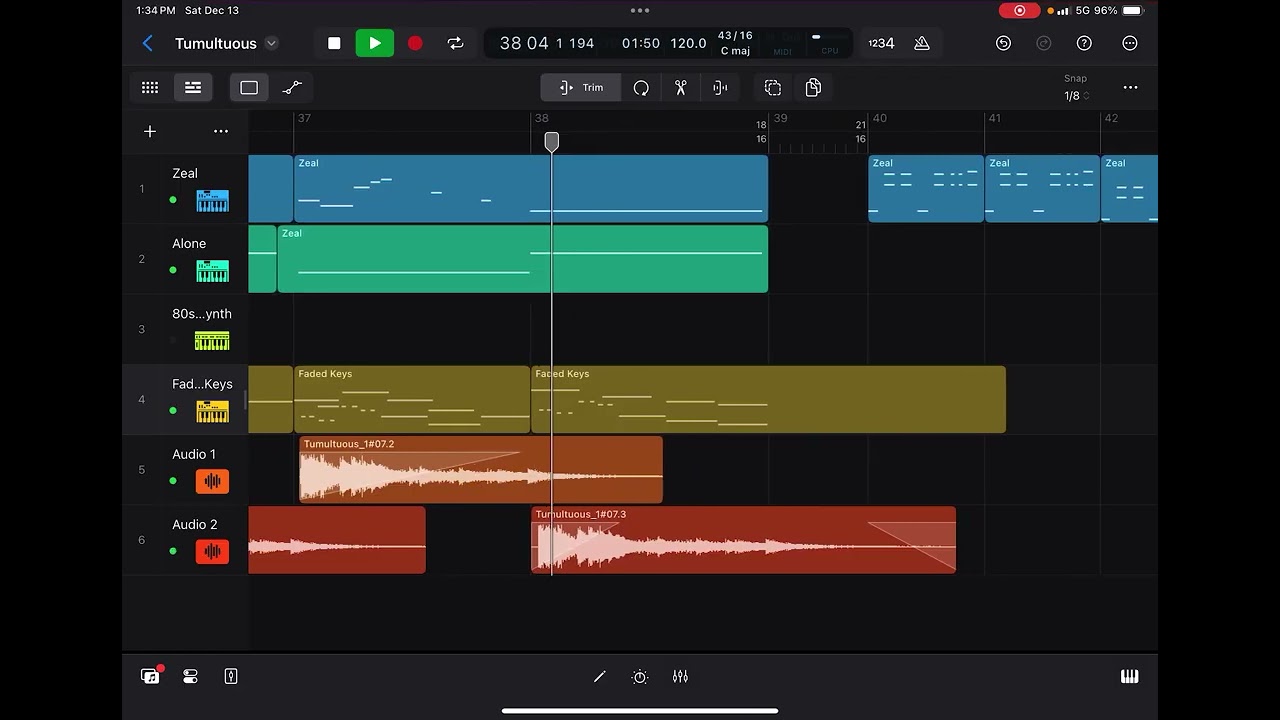This screenshot has width=1280, height=720.
Task: Open the help question mark icon
Action: (1084, 43)
